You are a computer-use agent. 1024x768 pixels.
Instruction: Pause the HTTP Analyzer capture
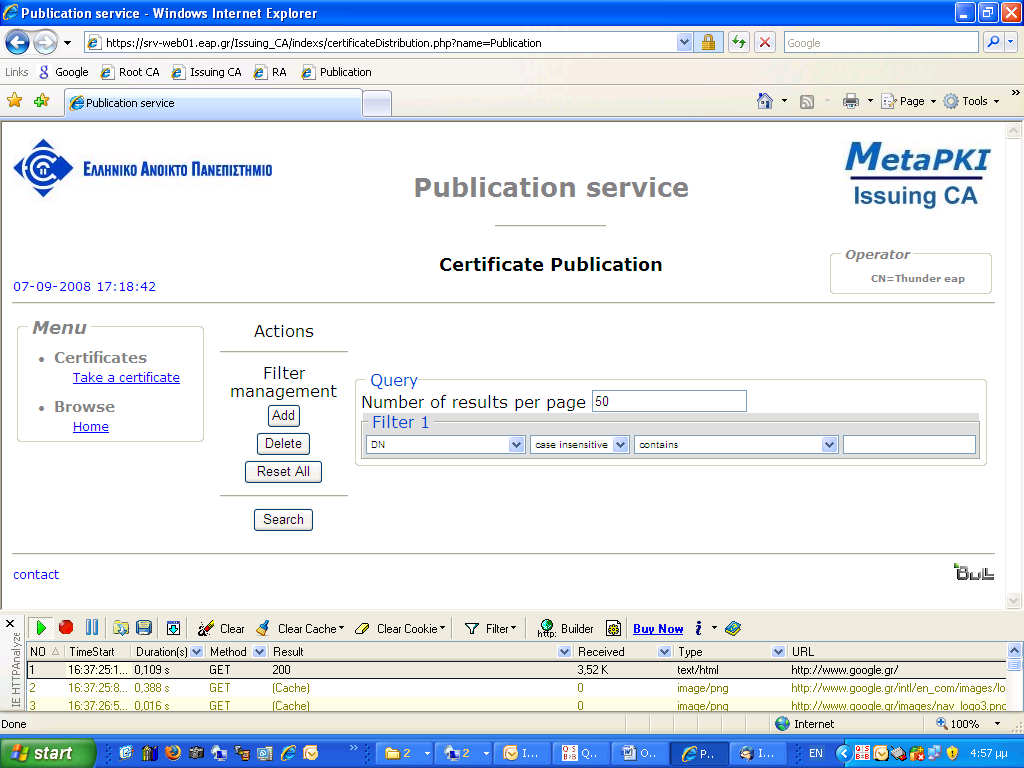(92, 628)
